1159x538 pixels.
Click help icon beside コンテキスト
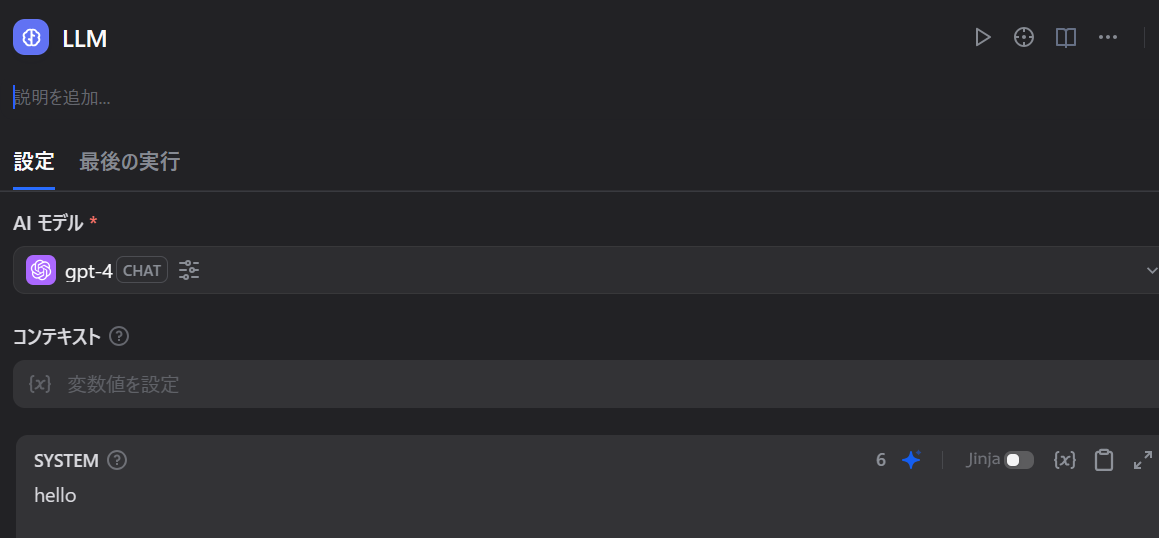119,336
